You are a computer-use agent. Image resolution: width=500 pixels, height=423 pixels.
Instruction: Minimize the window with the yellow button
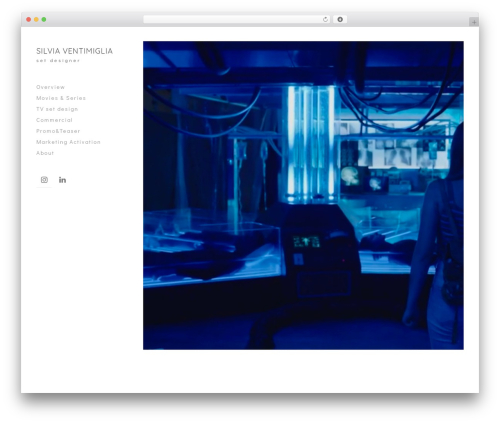(36, 20)
